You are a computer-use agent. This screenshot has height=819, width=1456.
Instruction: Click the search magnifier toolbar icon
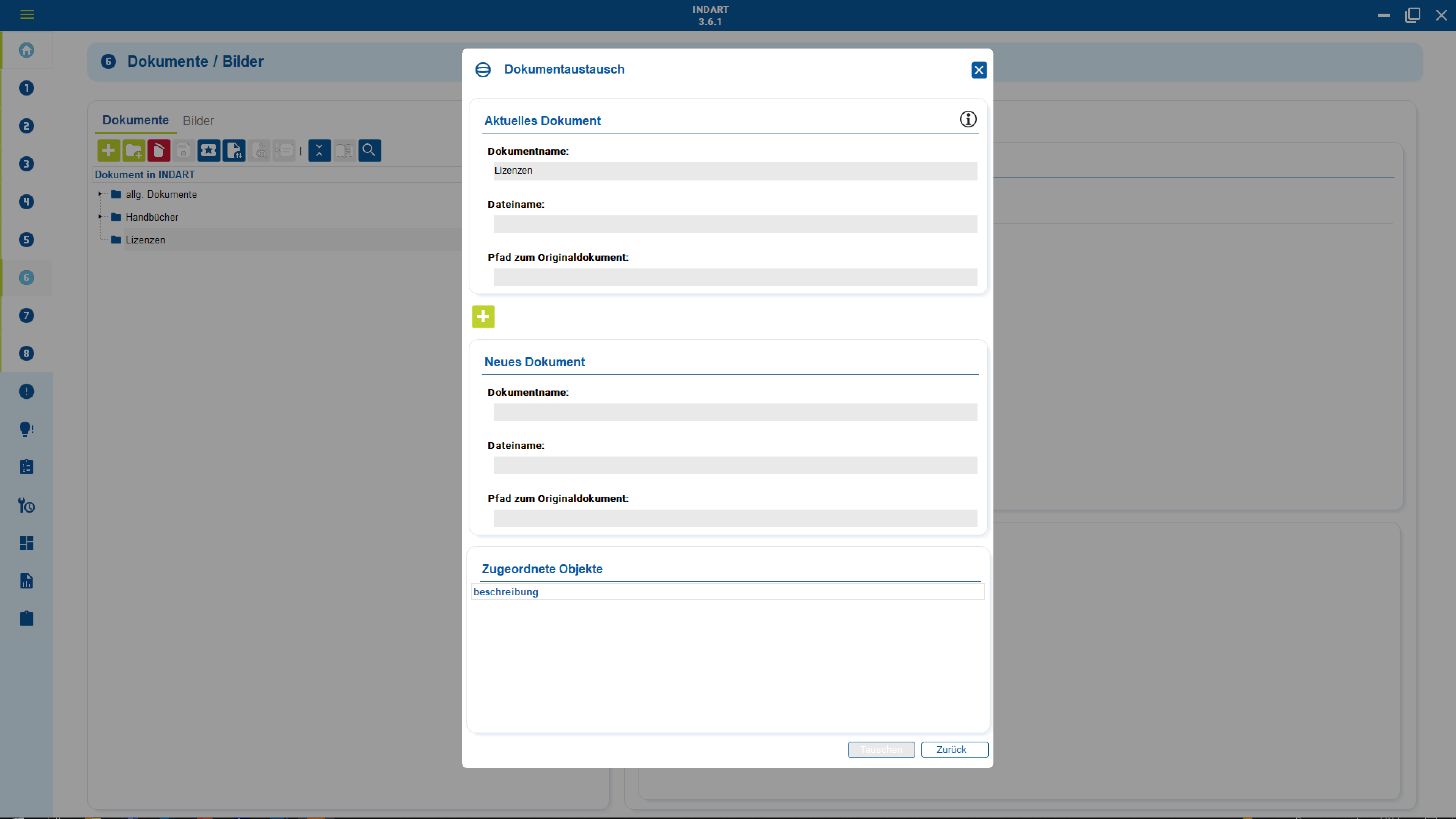[x=369, y=151]
